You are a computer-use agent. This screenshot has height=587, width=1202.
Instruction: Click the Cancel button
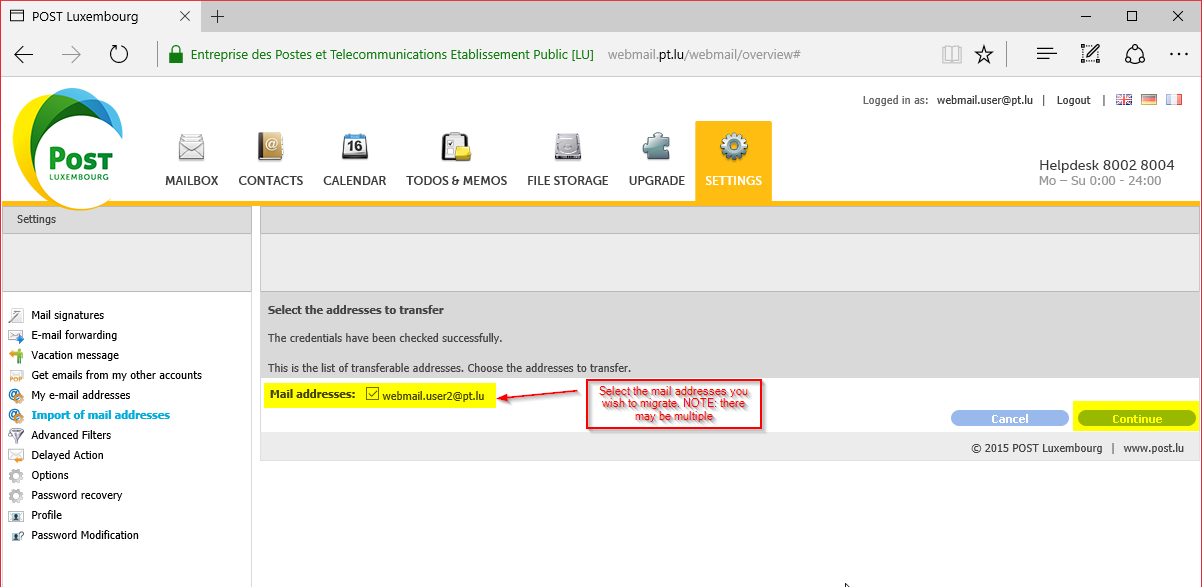click(1010, 419)
